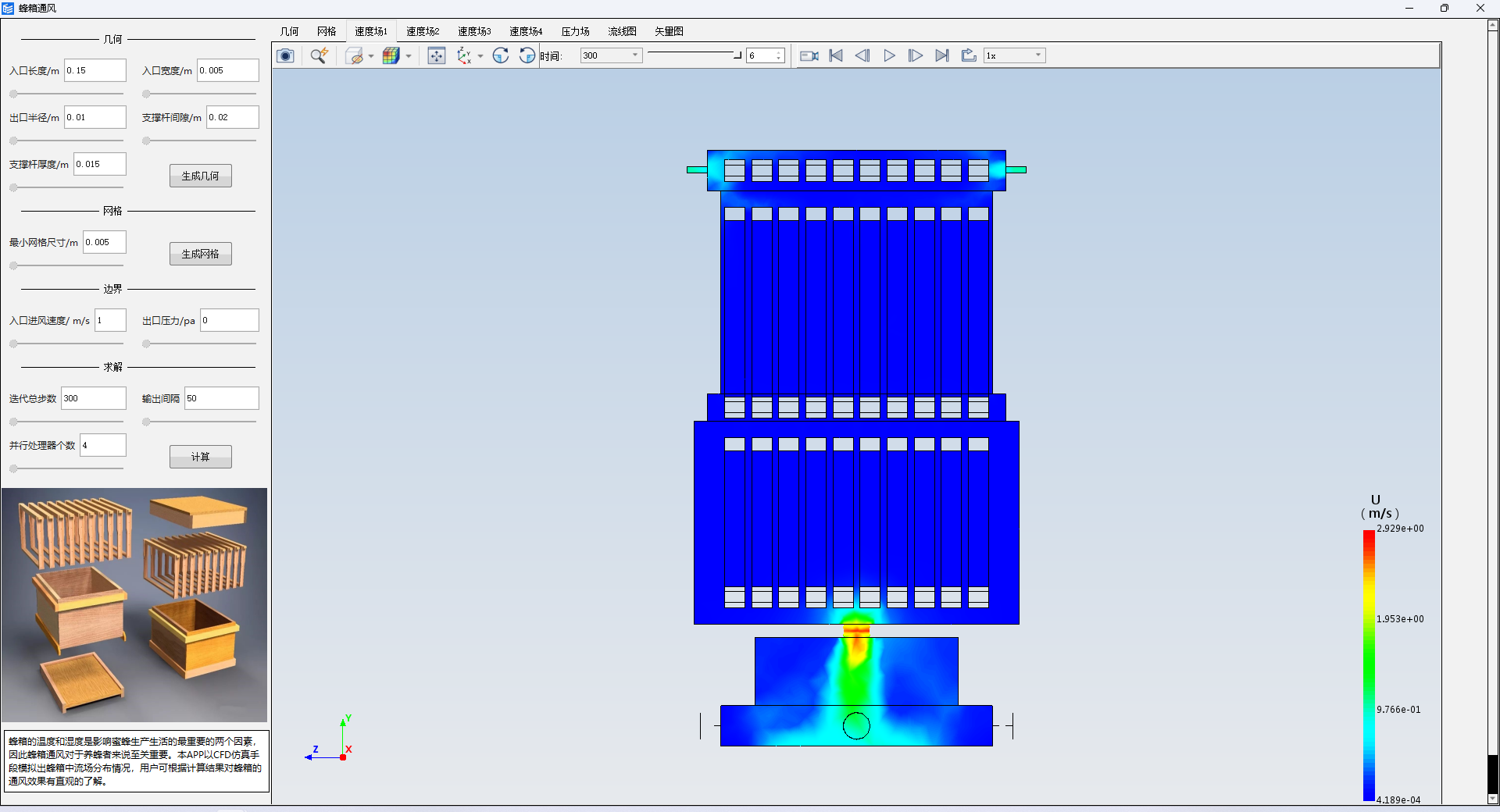Click the 迭代总步数 input field
Image resolution: width=1500 pixels, height=812 pixels.
(x=93, y=398)
